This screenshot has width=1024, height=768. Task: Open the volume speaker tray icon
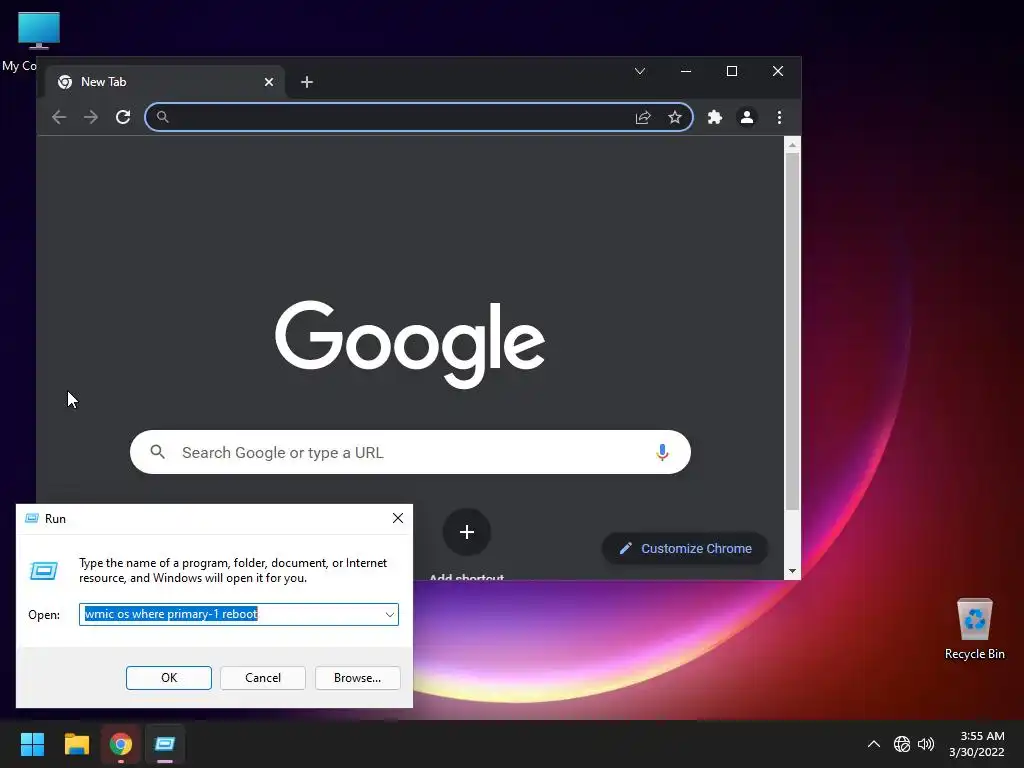[925, 744]
